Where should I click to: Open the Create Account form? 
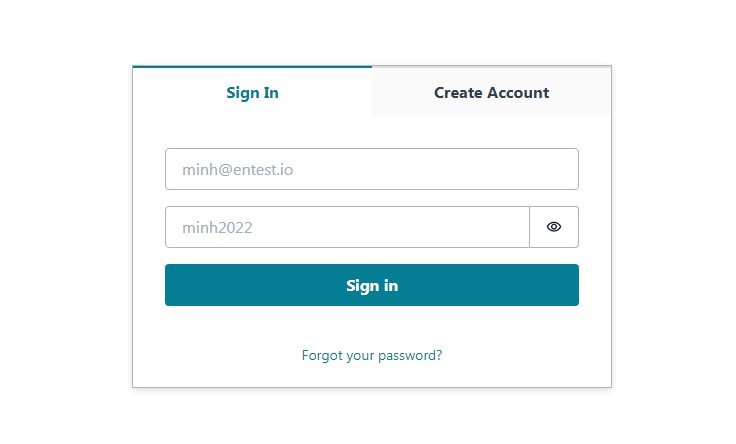coord(491,93)
